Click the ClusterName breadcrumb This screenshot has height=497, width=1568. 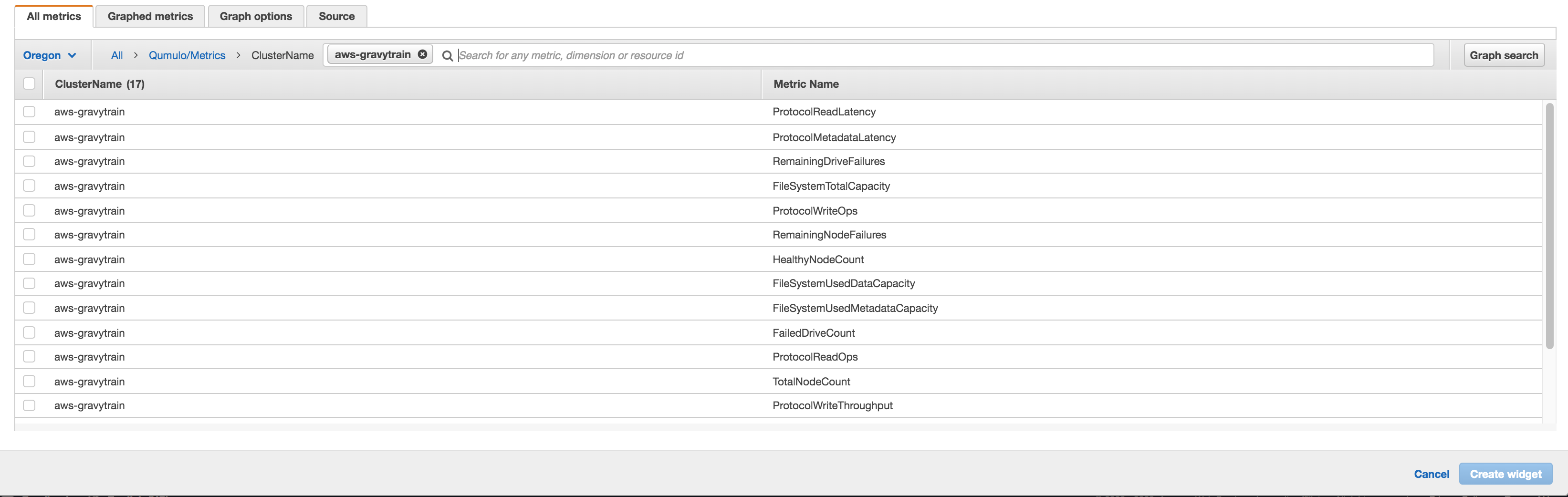click(282, 55)
